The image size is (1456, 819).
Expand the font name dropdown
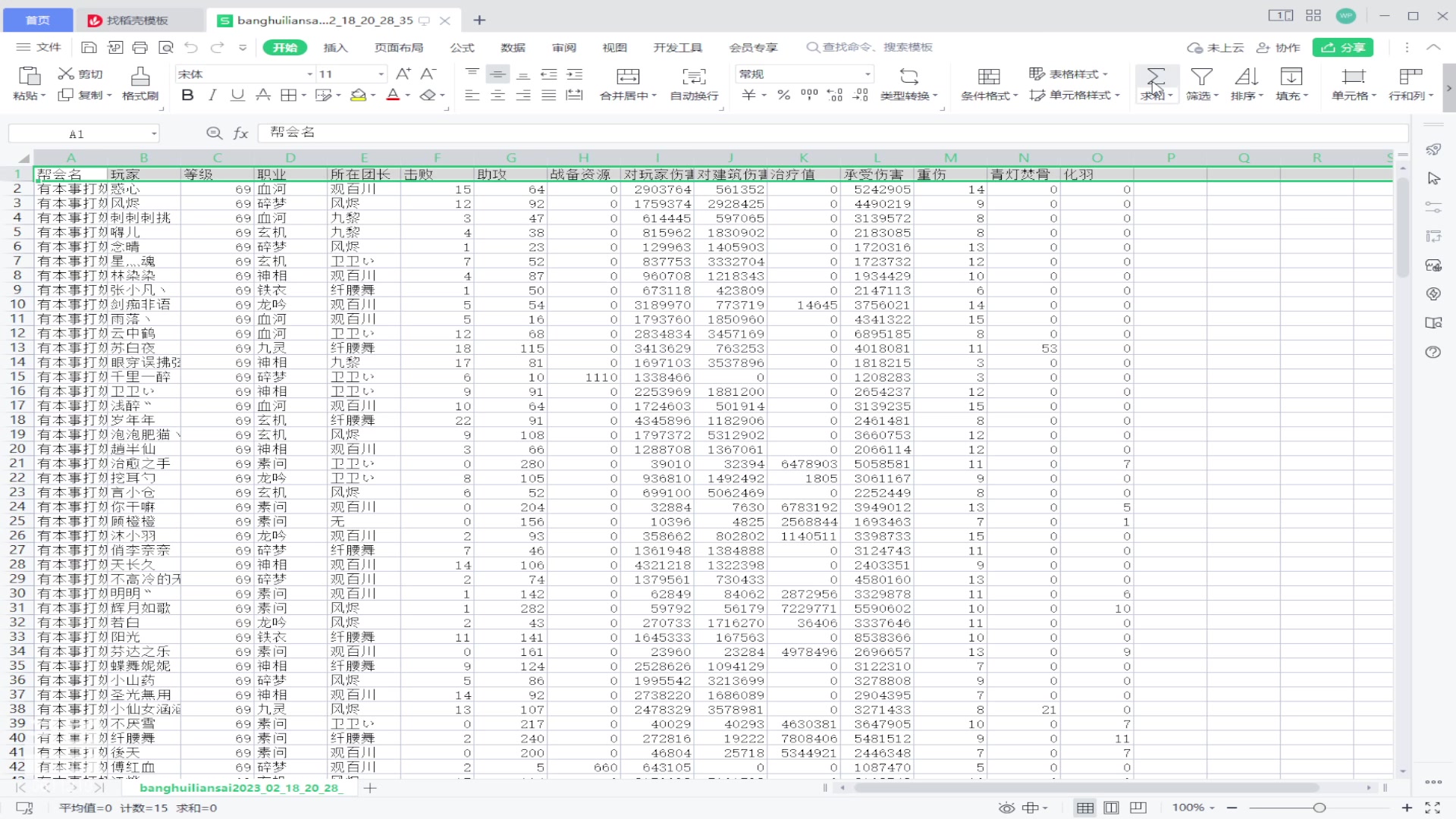coord(309,74)
